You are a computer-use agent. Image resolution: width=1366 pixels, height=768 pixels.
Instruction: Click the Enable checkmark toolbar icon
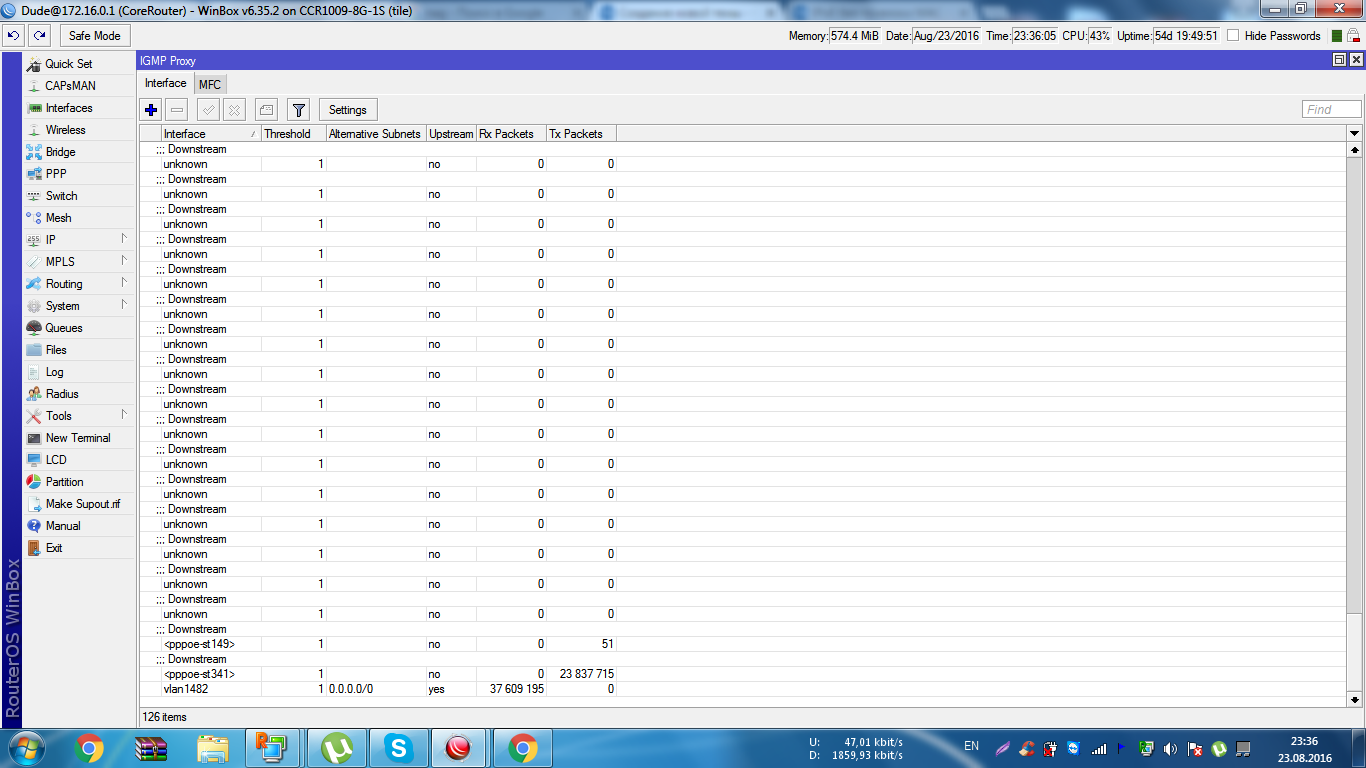[208, 110]
